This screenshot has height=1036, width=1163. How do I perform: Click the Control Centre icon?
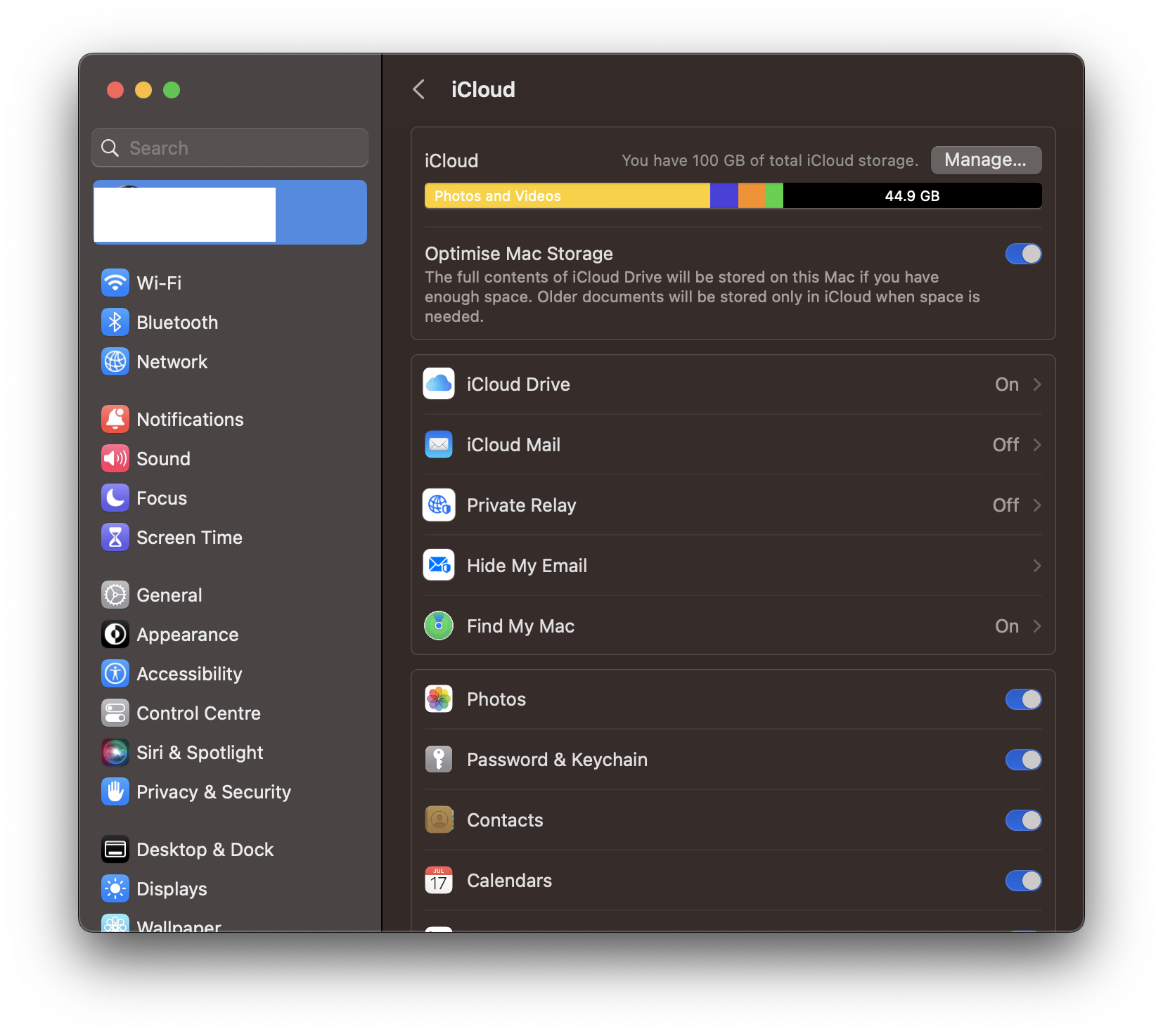point(115,713)
